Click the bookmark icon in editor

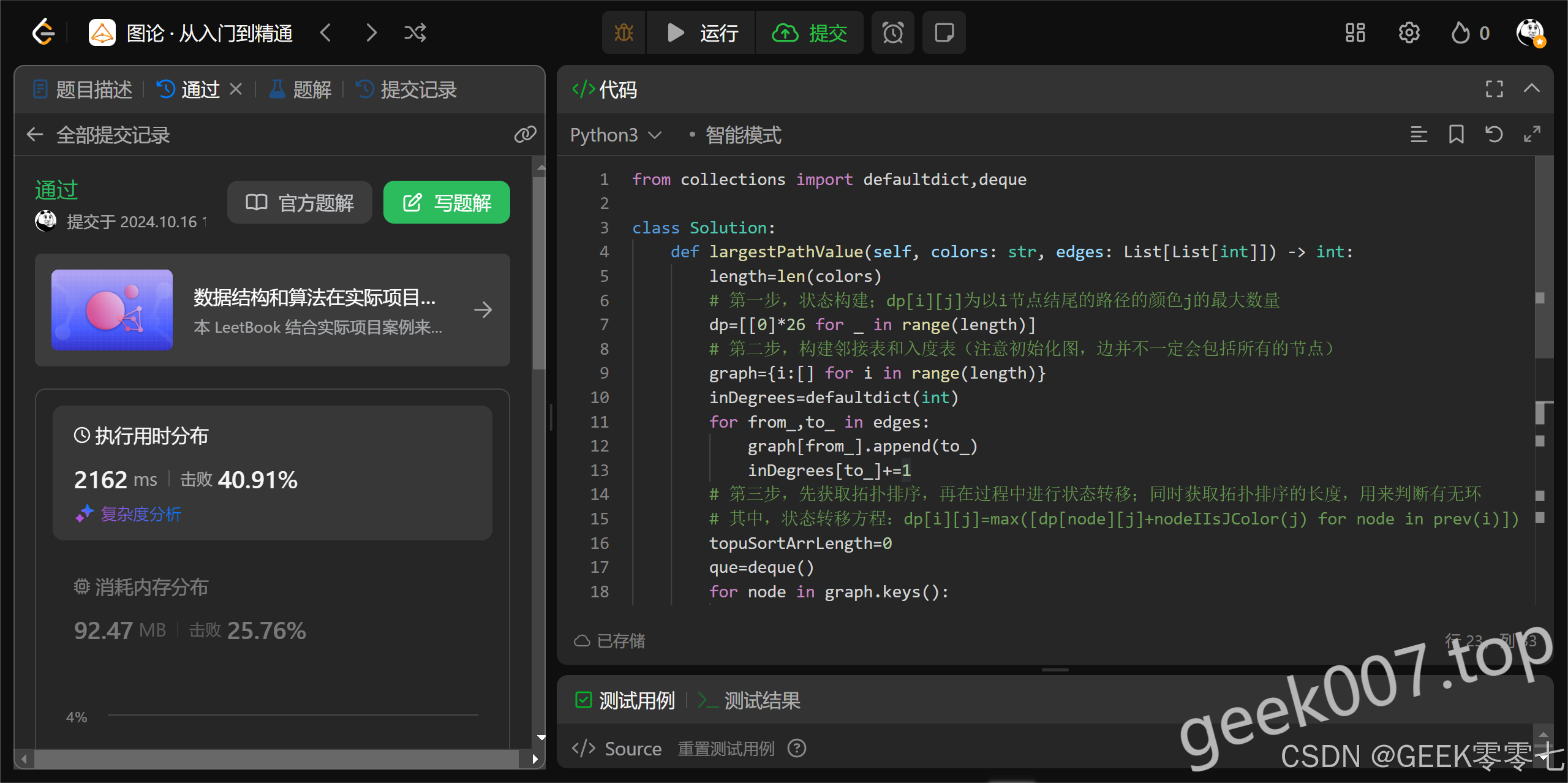coord(1456,134)
